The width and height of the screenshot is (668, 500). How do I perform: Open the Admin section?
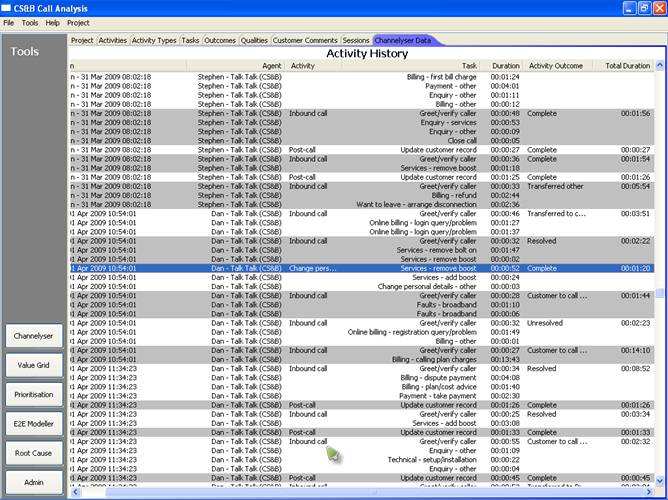coord(33,482)
